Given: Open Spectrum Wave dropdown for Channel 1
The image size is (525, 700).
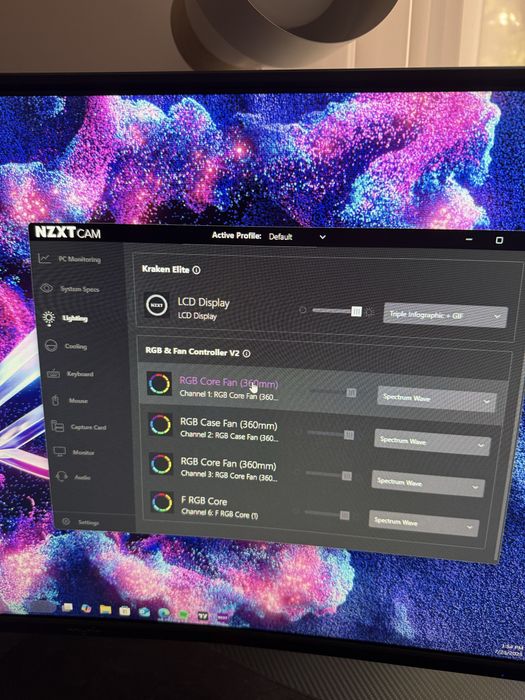Looking at the screenshot, I should tap(436, 398).
